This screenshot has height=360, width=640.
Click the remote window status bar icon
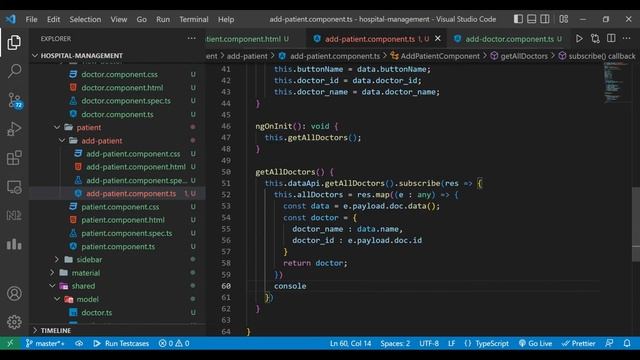(x=10, y=343)
